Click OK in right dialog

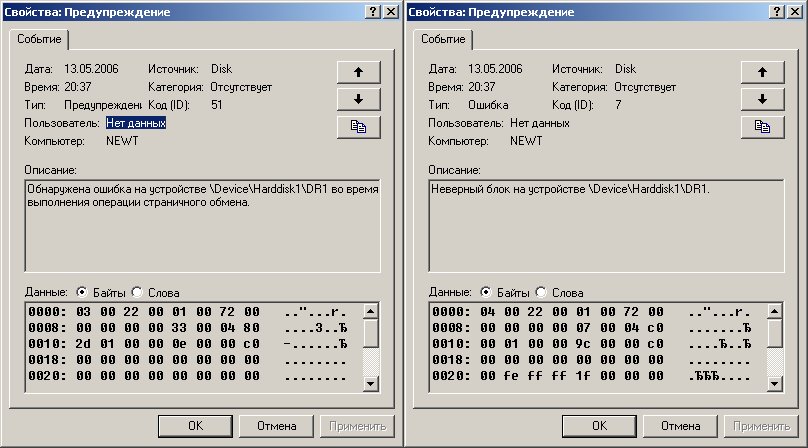point(599,426)
